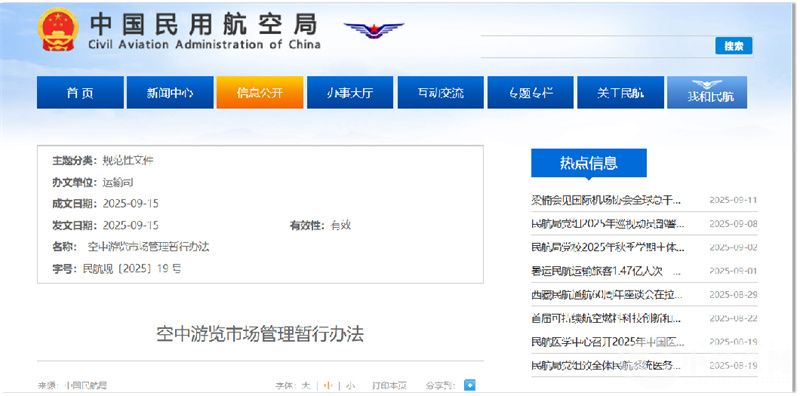
Task: Click the 分享到 share label
Action: (441, 386)
